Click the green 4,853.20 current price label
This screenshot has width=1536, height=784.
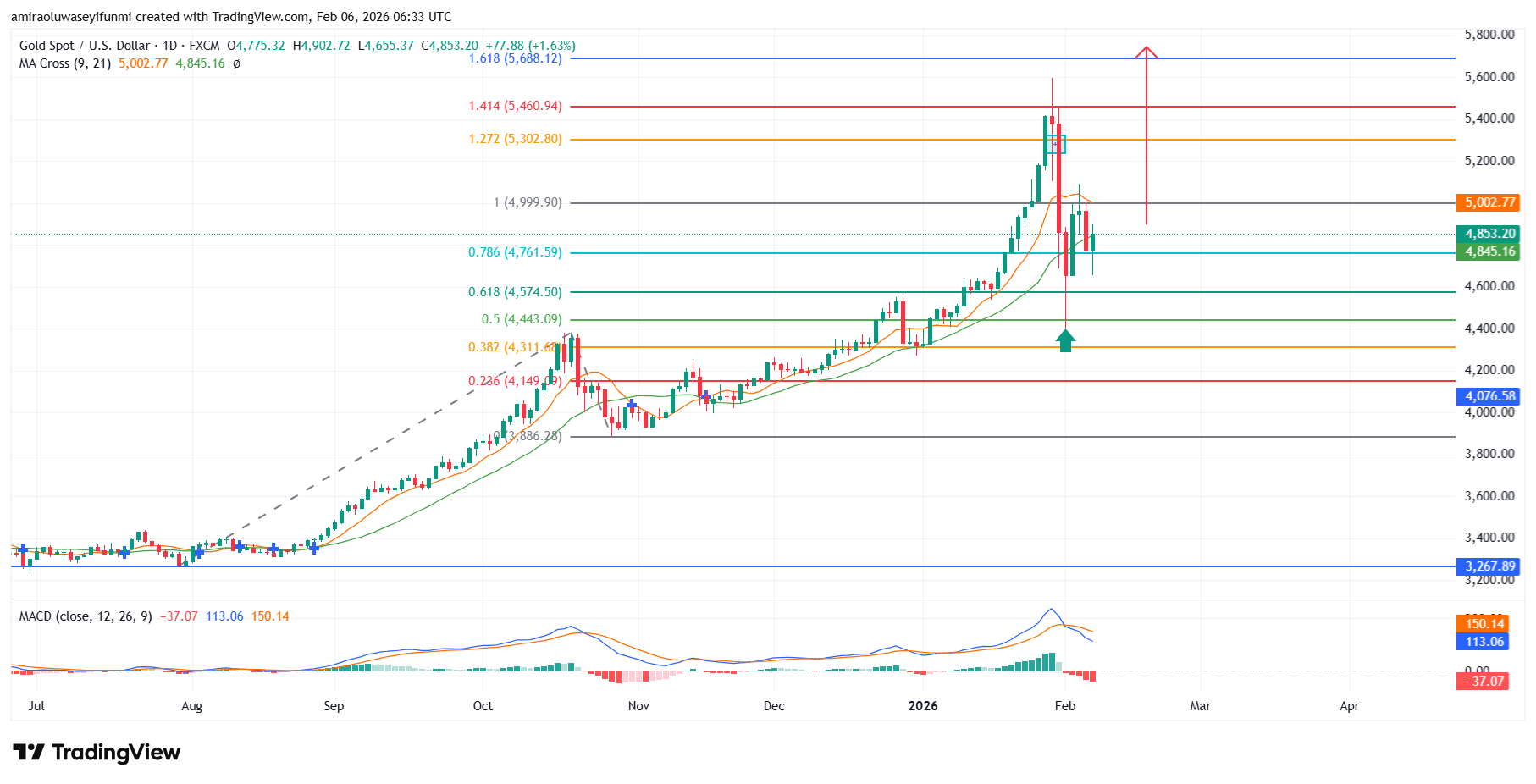(1486, 233)
